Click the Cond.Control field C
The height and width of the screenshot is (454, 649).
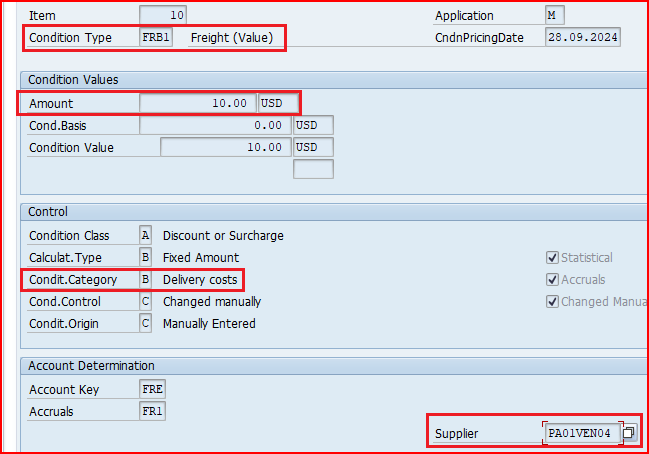(x=146, y=301)
